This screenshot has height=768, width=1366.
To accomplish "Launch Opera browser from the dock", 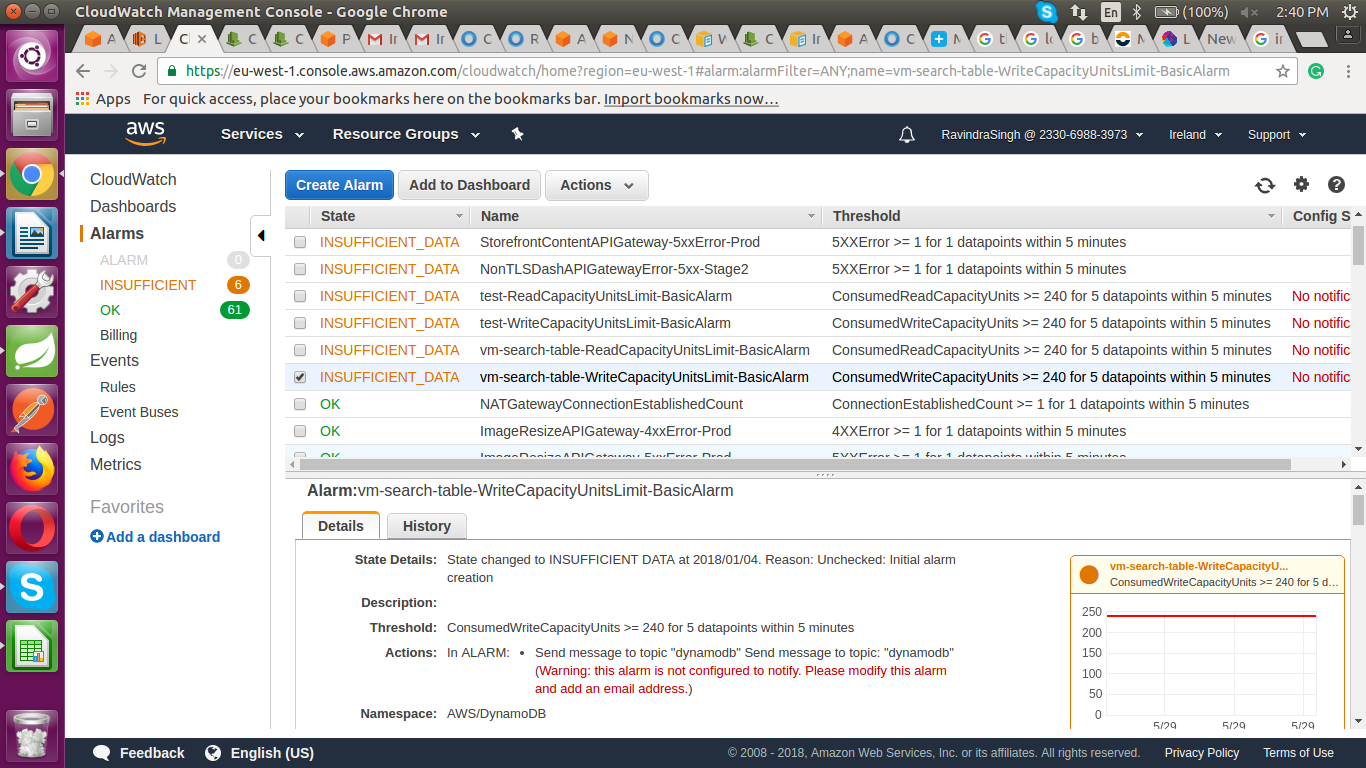I will [x=32, y=527].
